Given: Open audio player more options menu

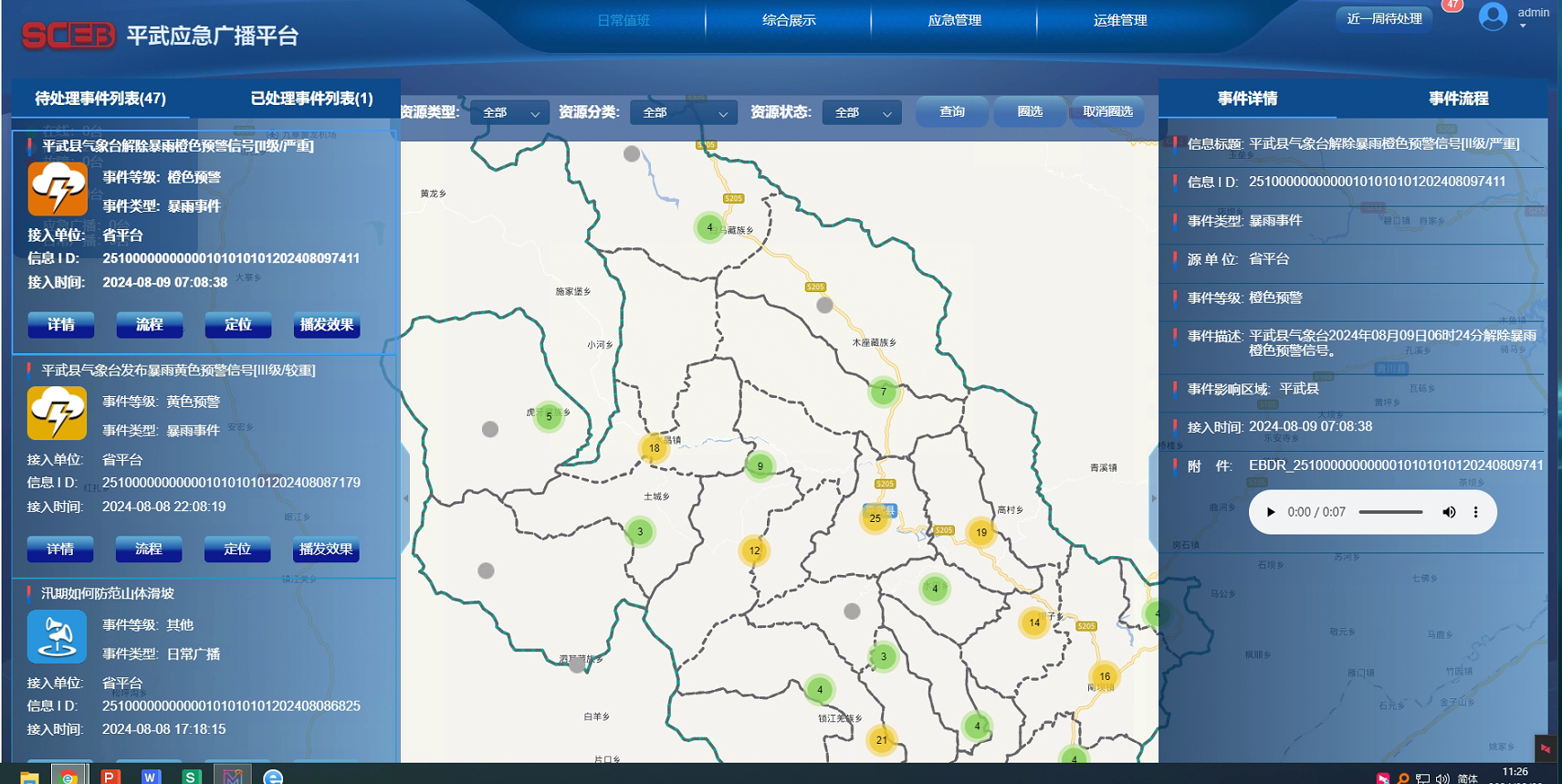Looking at the screenshot, I should (1475, 512).
